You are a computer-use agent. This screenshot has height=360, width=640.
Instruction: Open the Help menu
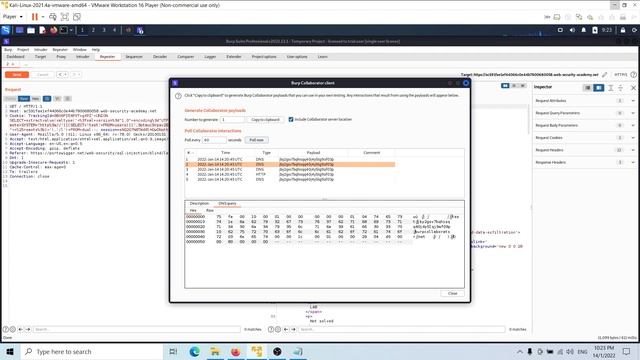pyautogui.click(x=96, y=49)
